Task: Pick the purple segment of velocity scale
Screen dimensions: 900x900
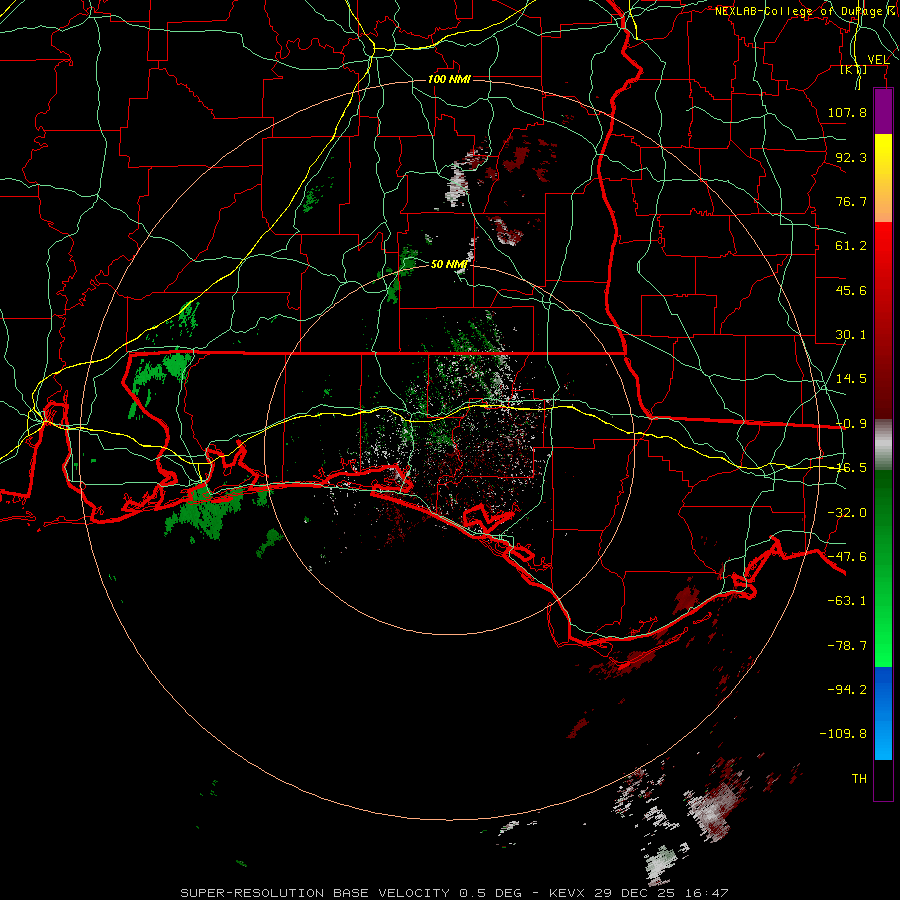Action: click(883, 112)
